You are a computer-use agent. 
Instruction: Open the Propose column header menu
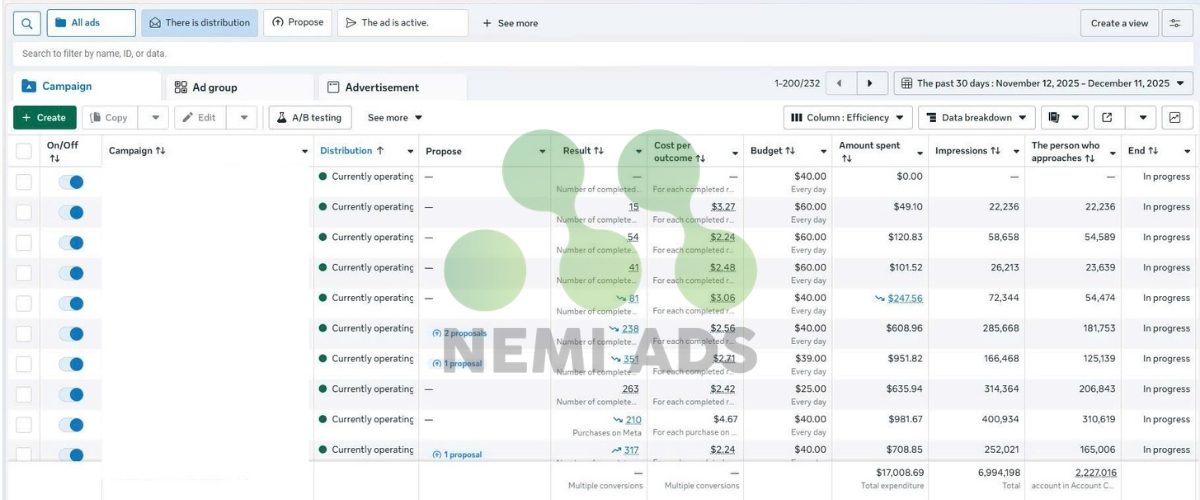(543, 152)
